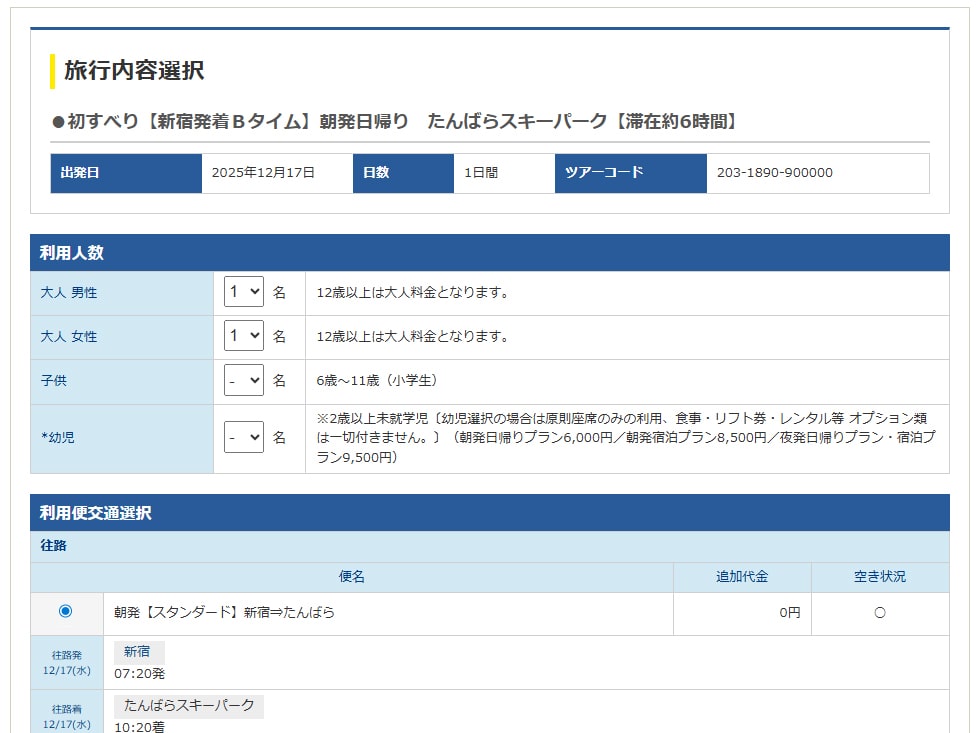Select the 朝発【スタンダード】 bus radio button

[x=66, y=611]
